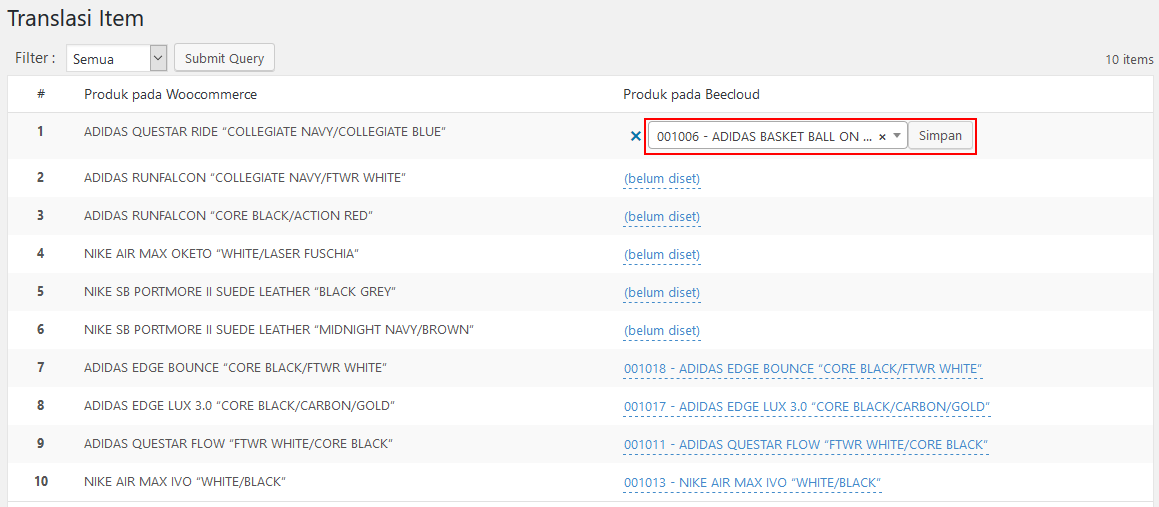This screenshot has width=1159, height=507.
Task: Open the 001017 - ADIDAS EDGE LUX 3.0 link
Action: click(806, 407)
